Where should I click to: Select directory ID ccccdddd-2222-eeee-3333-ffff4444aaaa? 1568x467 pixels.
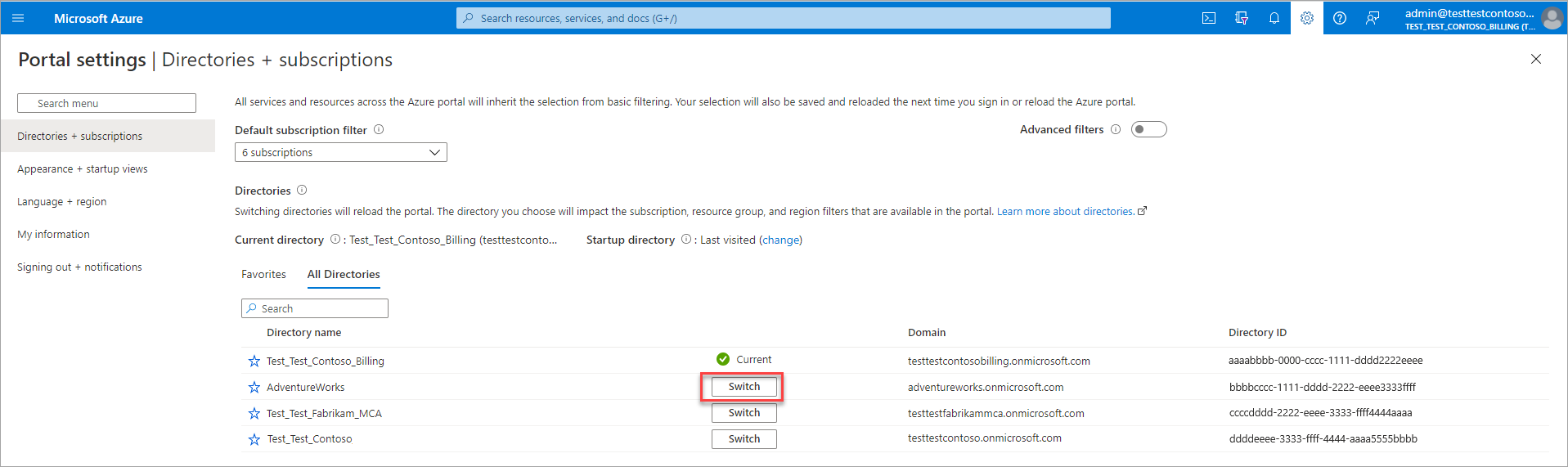pyautogui.click(x=1320, y=412)
